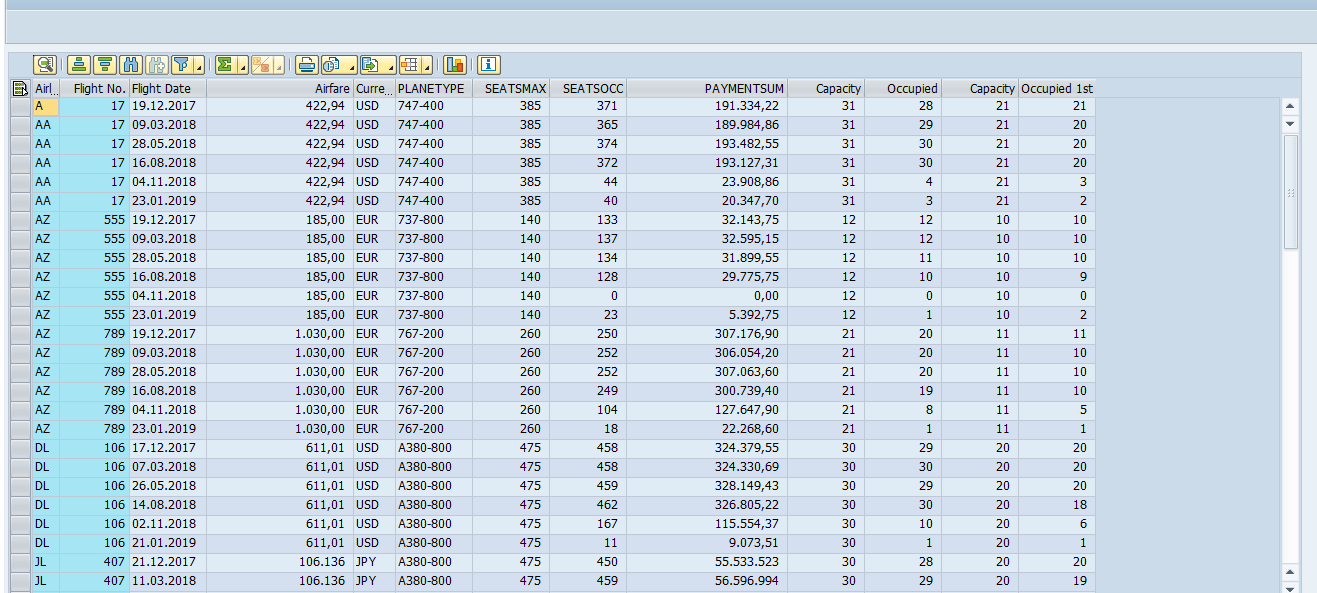Click flight date cell 07.03.2018
This screenshot has width=1317, height=593.
(168, 467)
